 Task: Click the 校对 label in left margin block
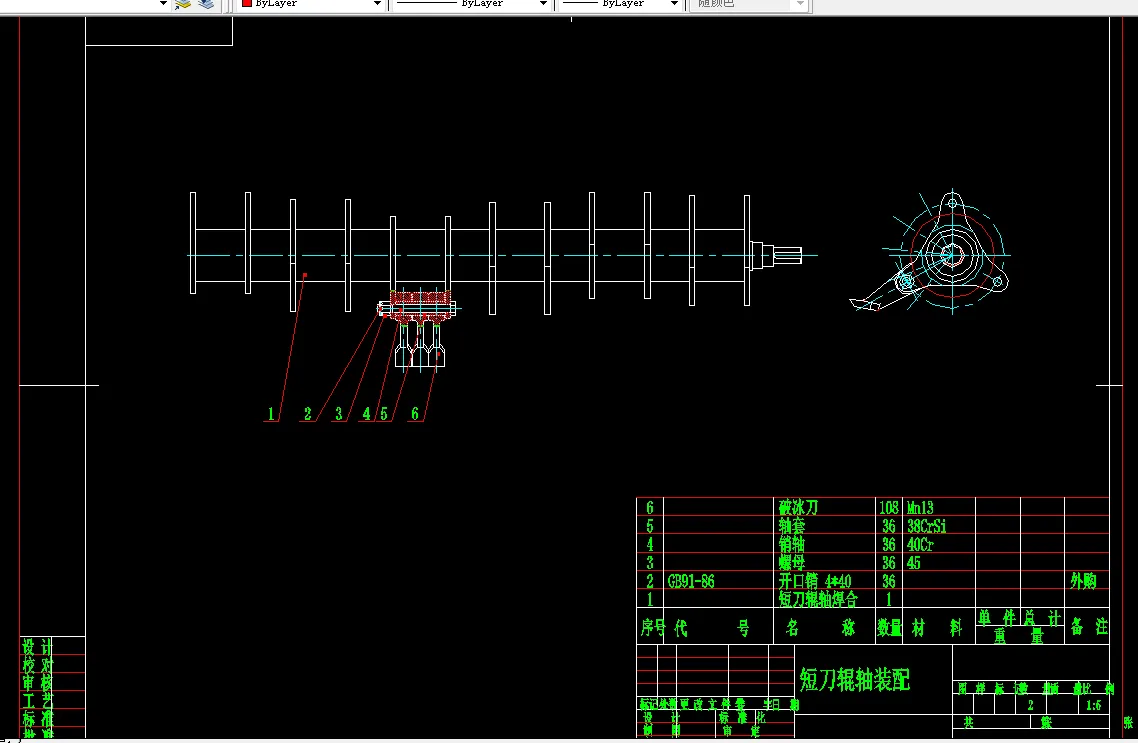[x=38, y=665]
